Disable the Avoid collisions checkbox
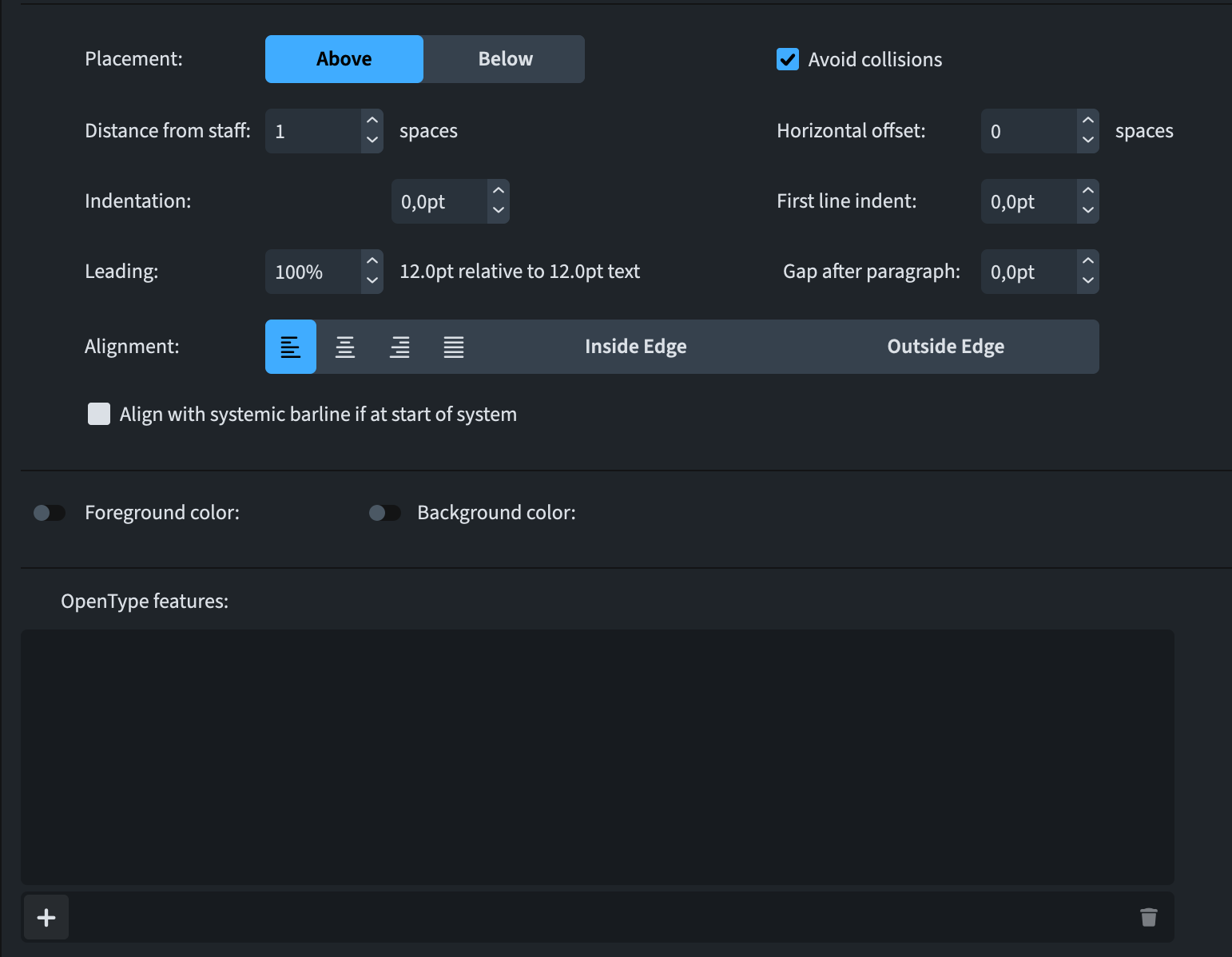This screenshot has height=957, width=1232. [x=788, y=60]
